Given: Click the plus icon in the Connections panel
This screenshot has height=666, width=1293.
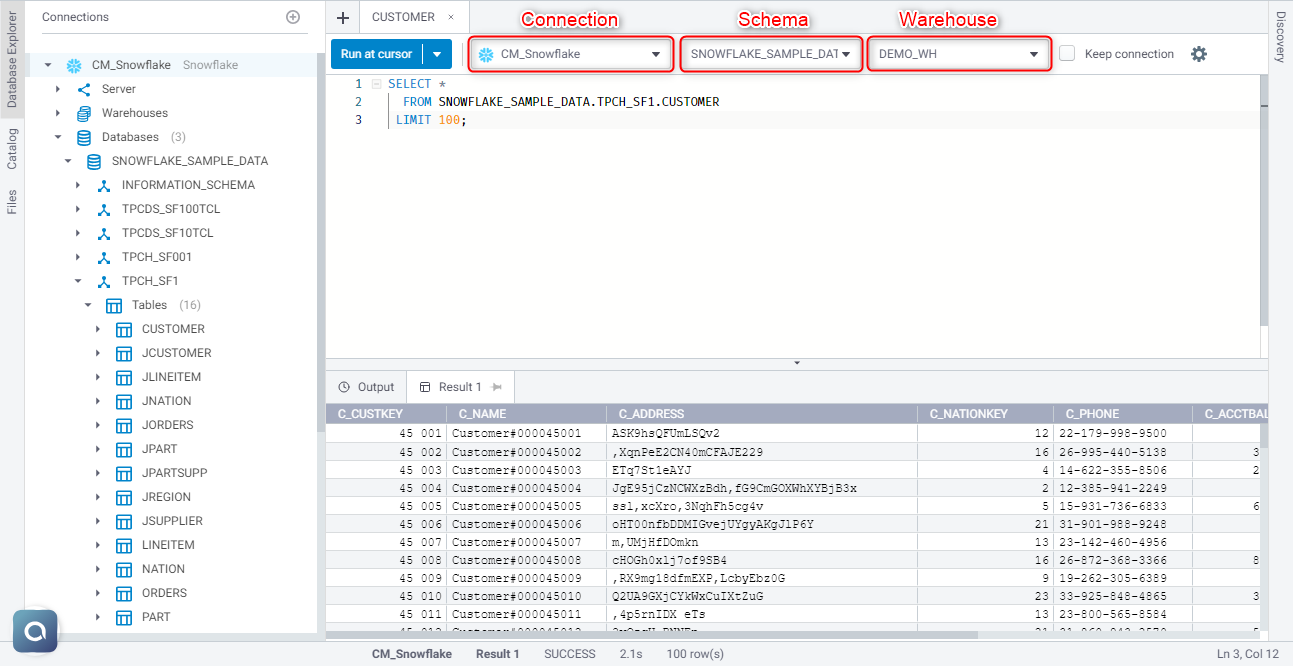Looking at the screenshot, I should pos(293,16).
